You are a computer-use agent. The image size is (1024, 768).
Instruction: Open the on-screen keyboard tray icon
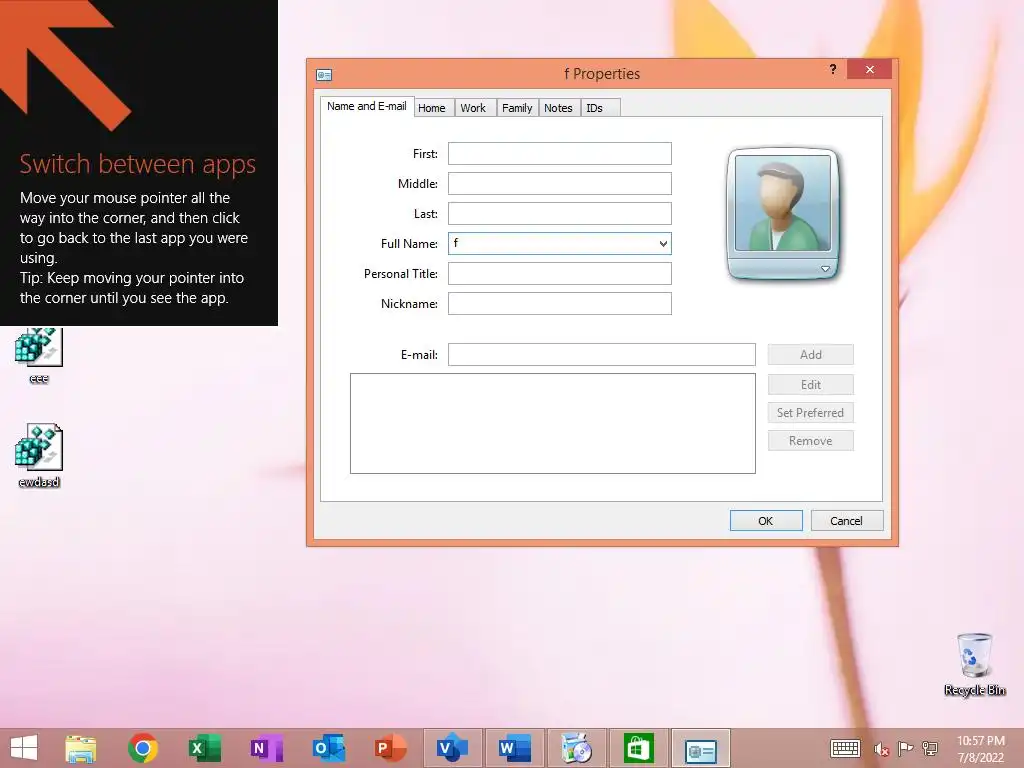845,748
